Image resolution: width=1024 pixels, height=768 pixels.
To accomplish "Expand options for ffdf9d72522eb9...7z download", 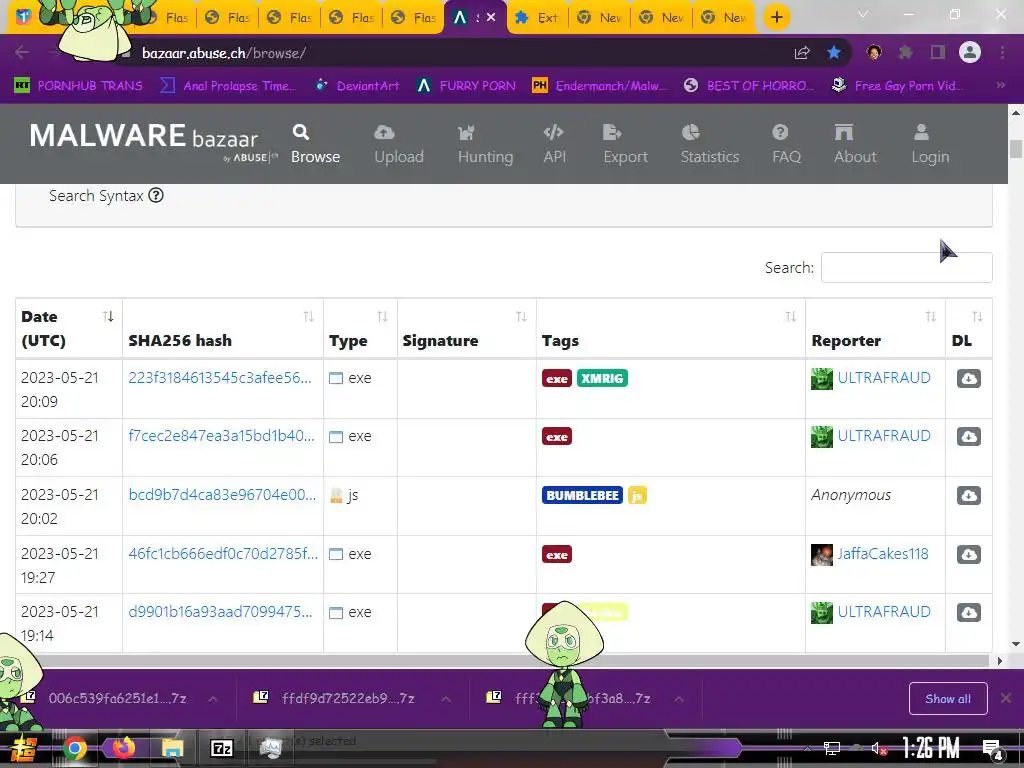I will tap(446, 699).
